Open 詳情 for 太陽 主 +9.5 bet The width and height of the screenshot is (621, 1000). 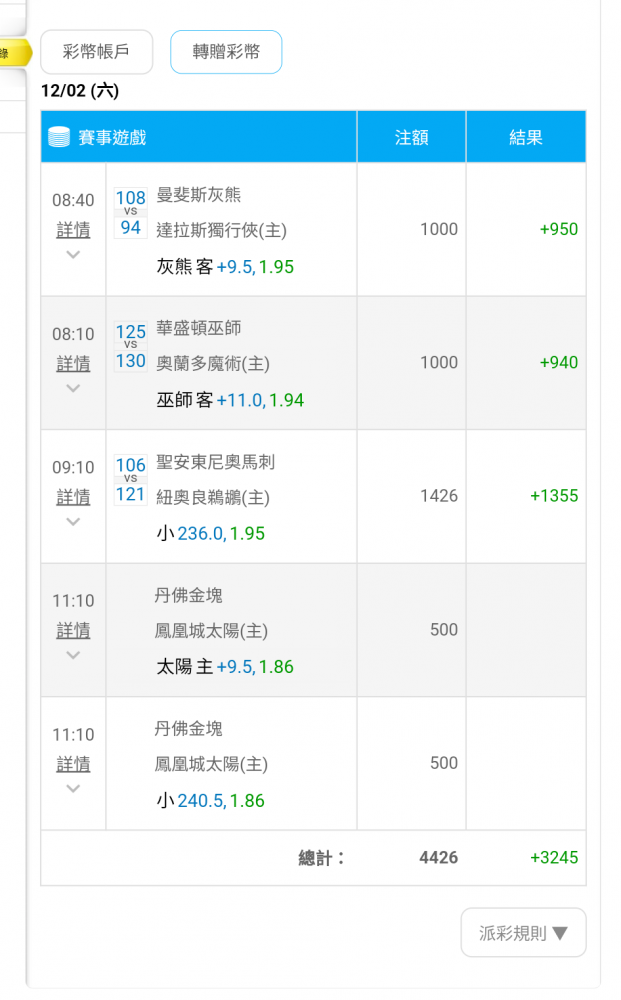click(73, 631)
